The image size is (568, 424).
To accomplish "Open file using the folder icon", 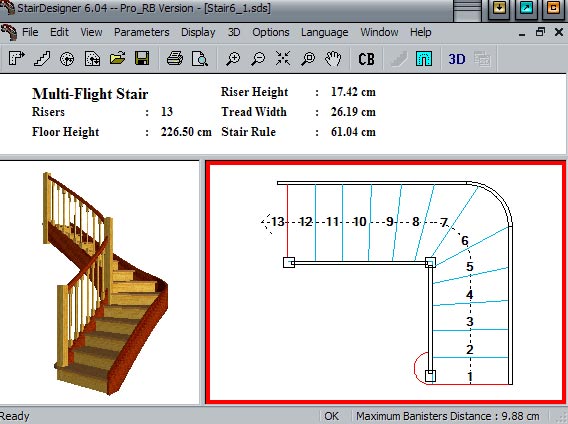I will click(117, 58).
